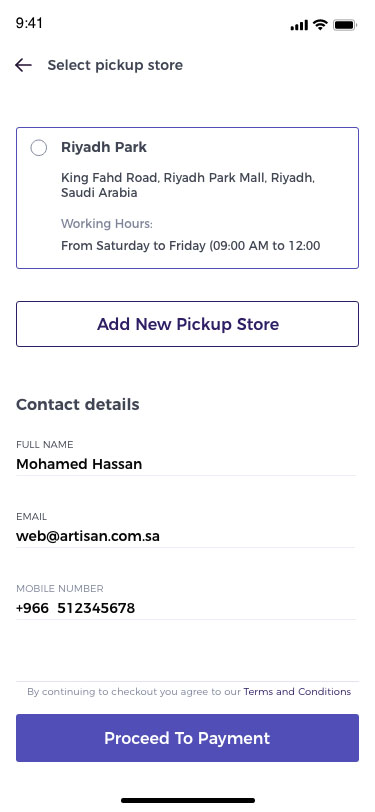Open the Terms and Conditions link
The image size is (375, 812).
coord(297,692)
